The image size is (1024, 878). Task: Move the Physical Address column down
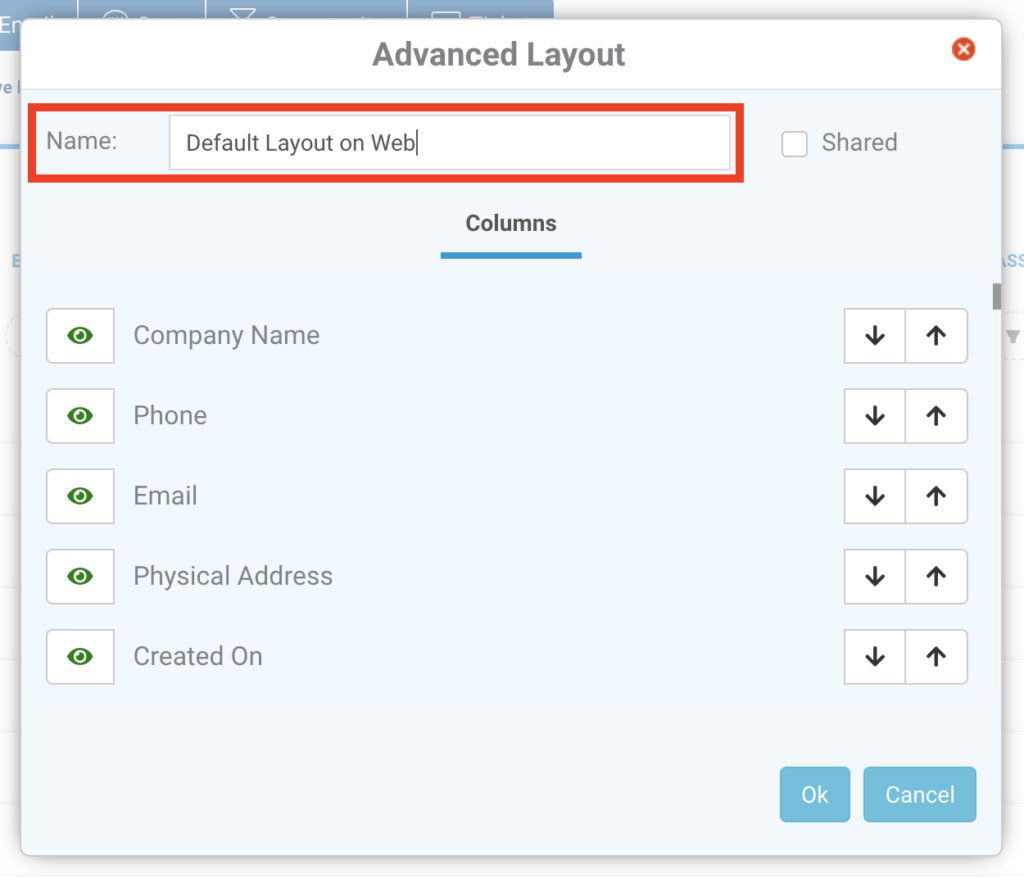pos(874,576)
